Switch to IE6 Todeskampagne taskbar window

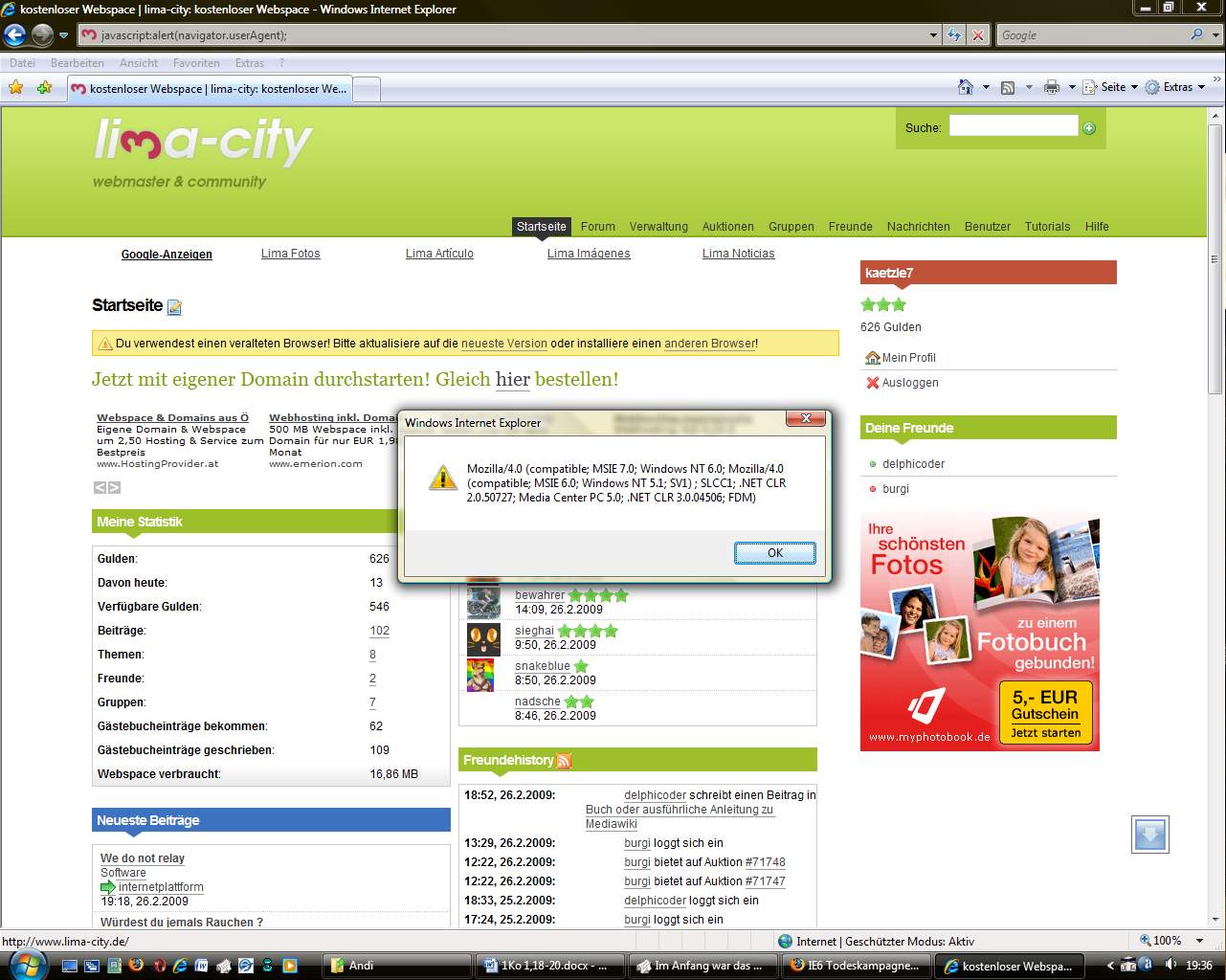tap(858, 966)
